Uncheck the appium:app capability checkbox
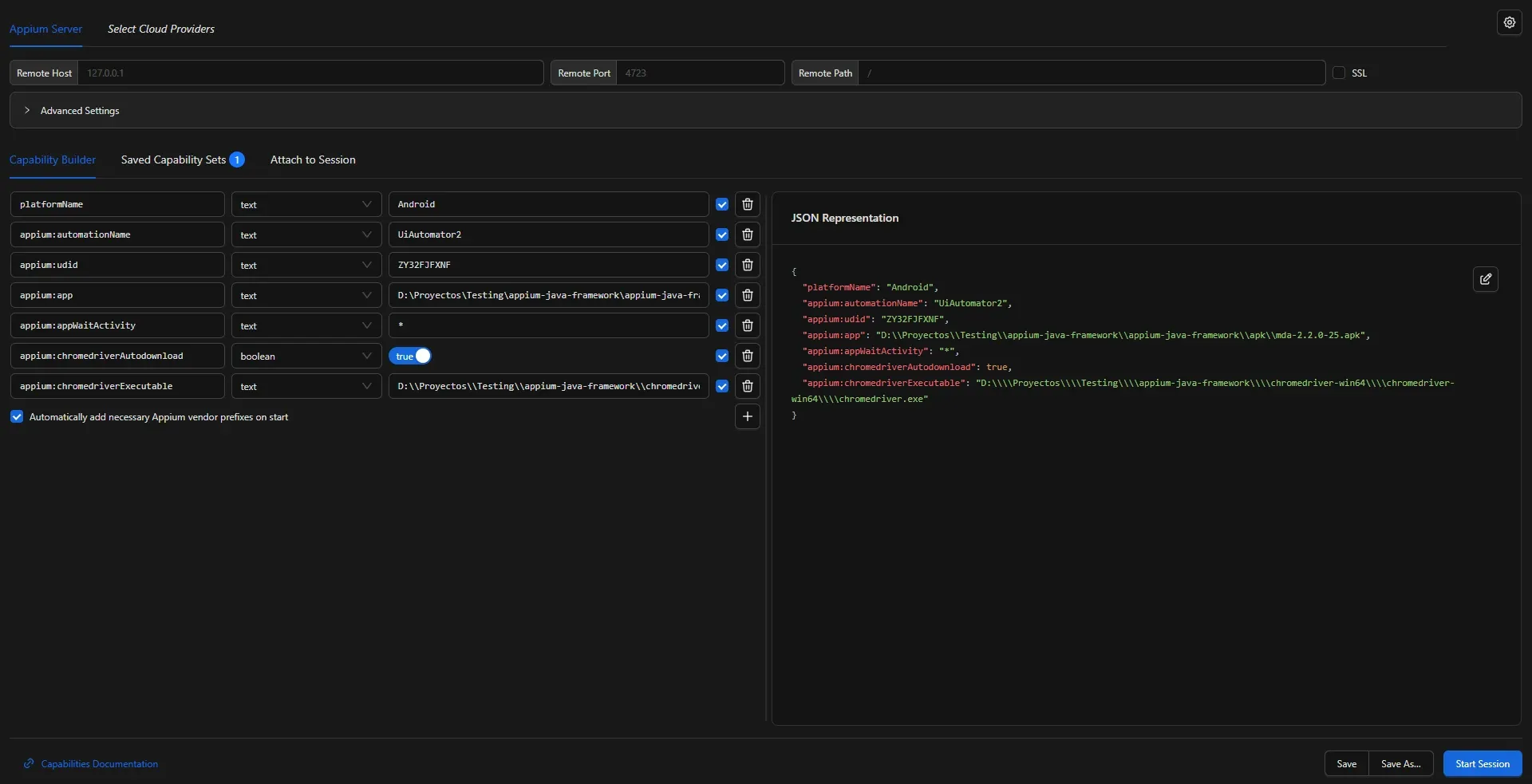 coord(722,295)
